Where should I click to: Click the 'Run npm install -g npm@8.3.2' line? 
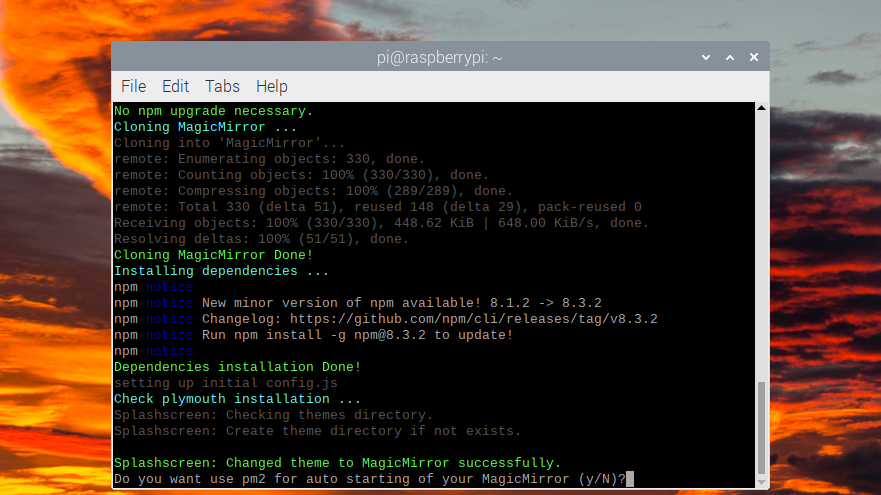coord(314,335)
